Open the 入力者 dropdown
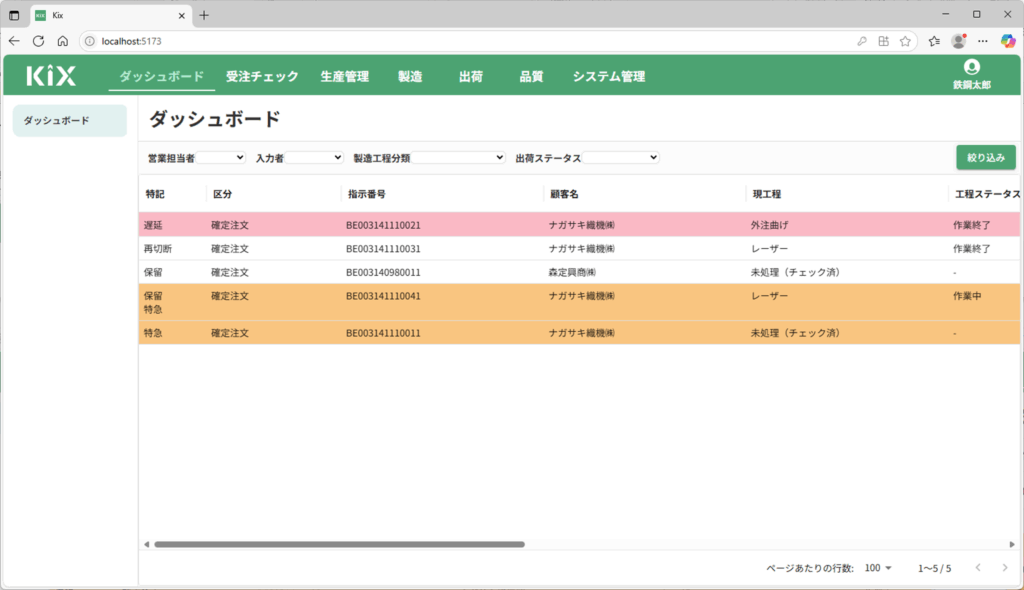 coord(314,157)
